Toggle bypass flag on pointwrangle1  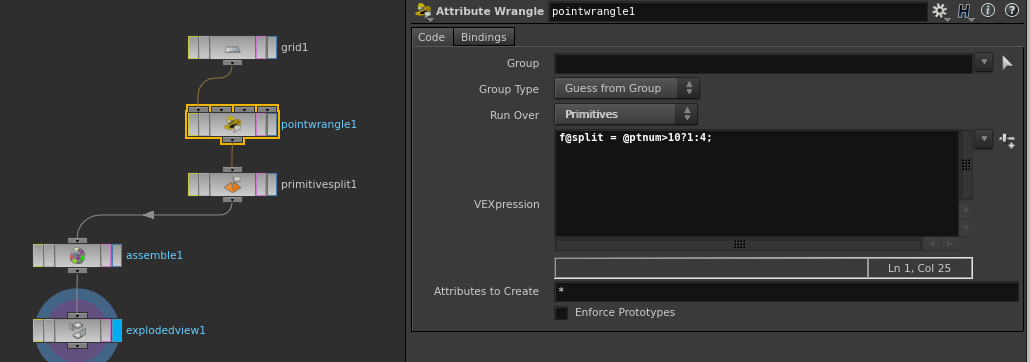pos(193,124)
